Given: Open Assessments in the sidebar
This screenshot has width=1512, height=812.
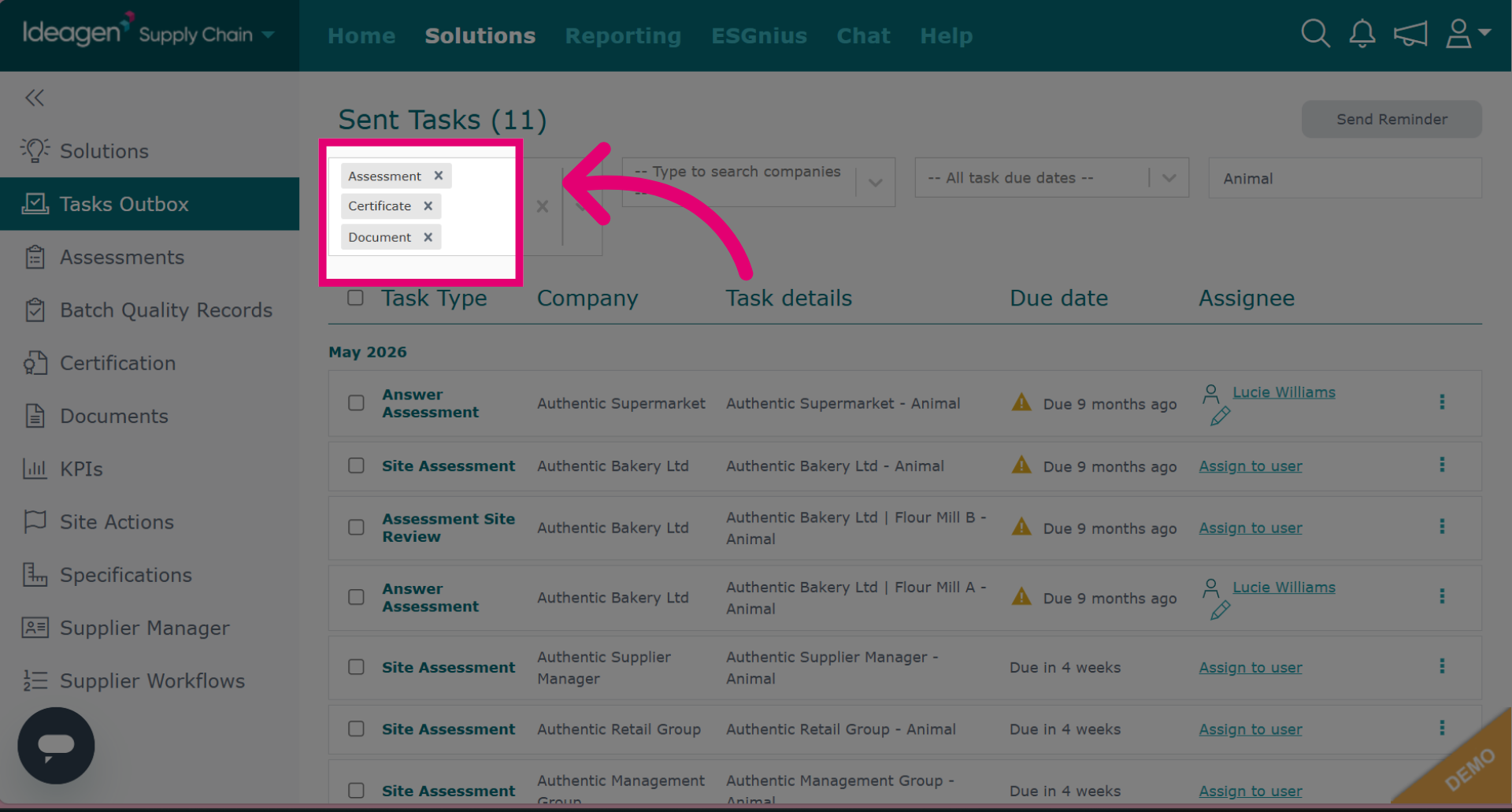Looking at the screenshot, I should [150, 257].
